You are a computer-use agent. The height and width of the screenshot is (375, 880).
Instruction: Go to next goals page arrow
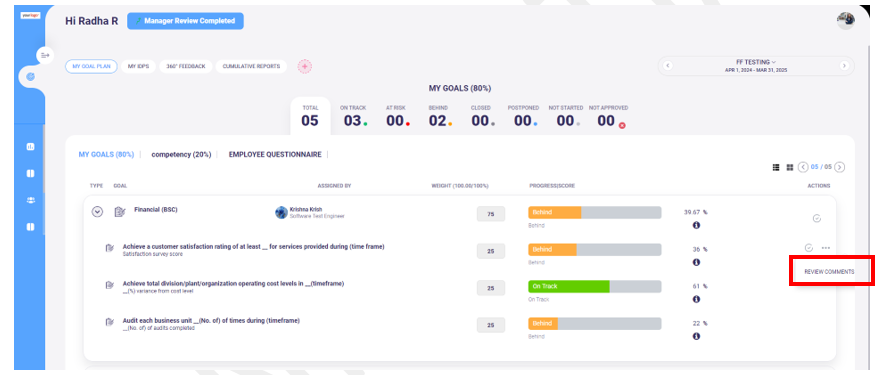click(x=840, y=167)
